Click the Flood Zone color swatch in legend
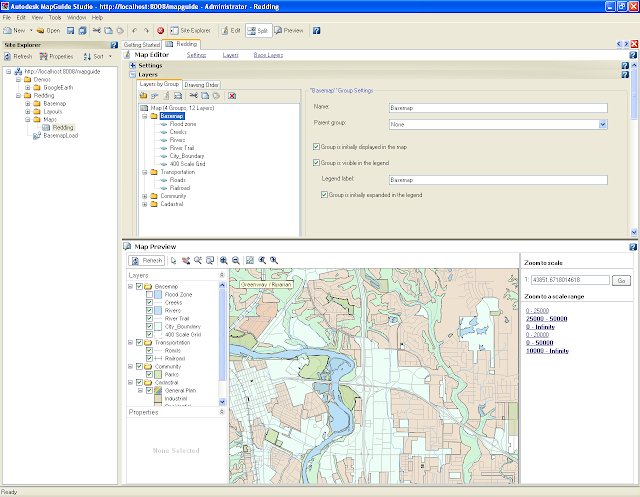Viewport: 640px width, 497px height. coord(158,295)
